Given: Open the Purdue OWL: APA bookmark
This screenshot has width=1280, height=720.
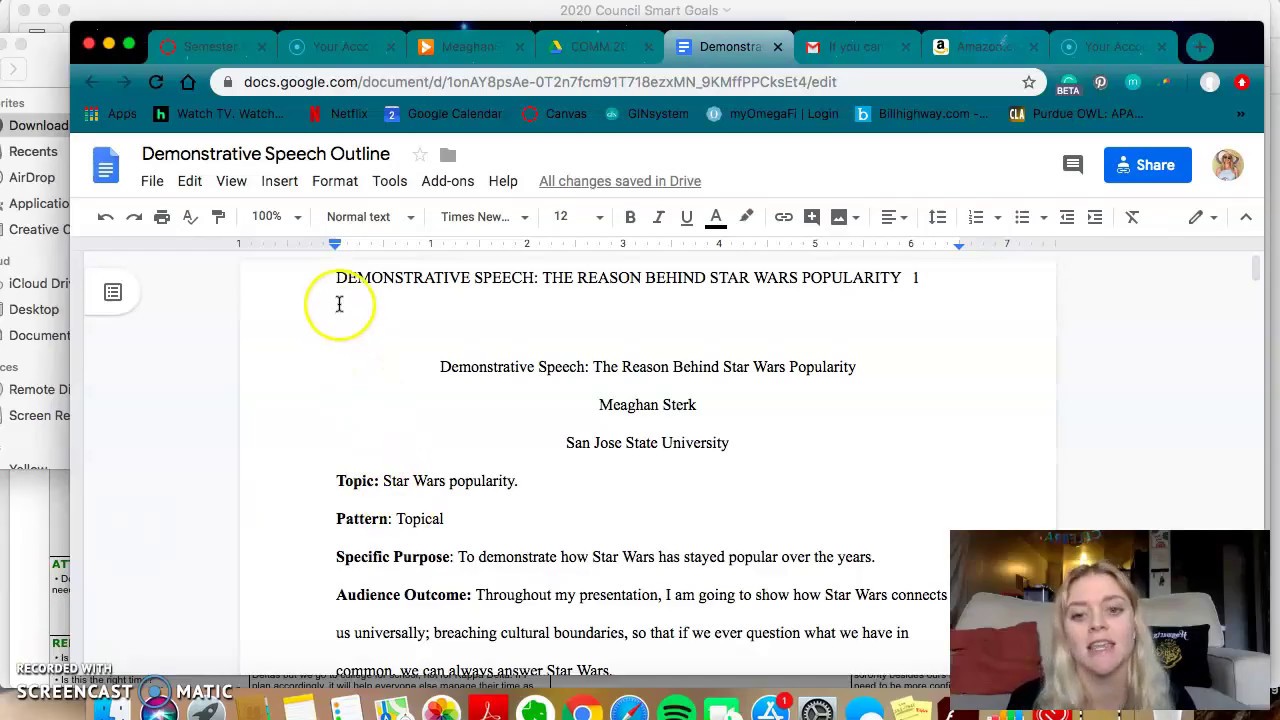Looking at the screenshot, I should click(x=1076, y=114).
